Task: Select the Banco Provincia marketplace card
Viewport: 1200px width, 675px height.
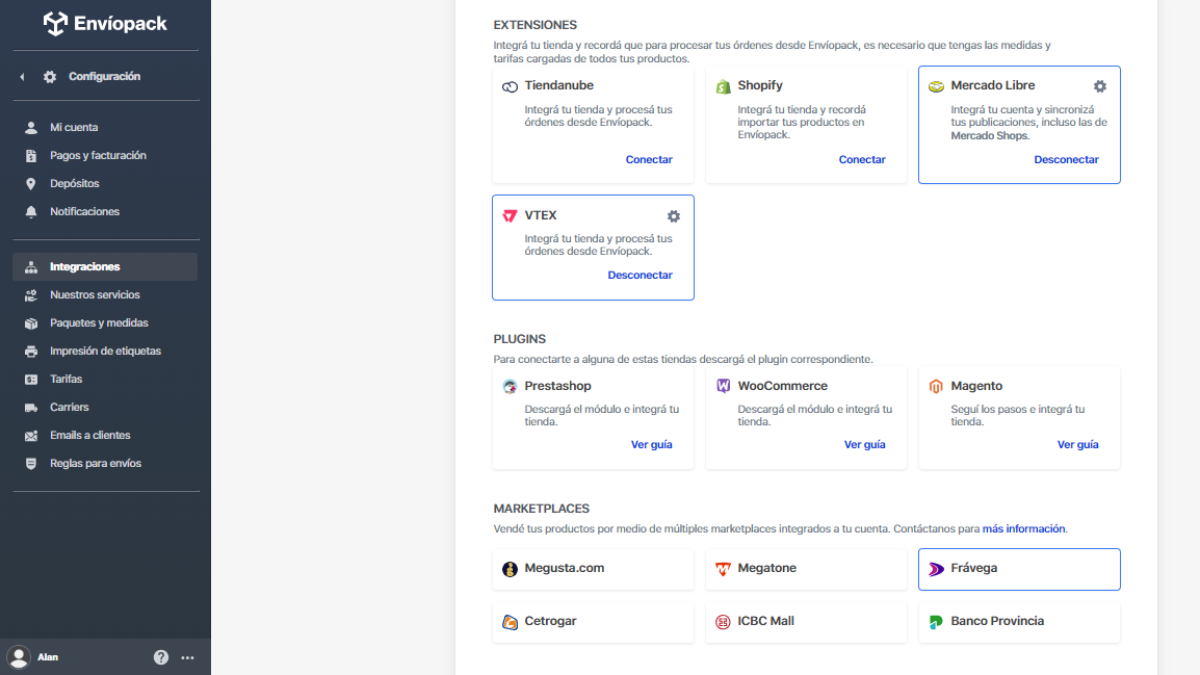Action: coord(1019,622)
